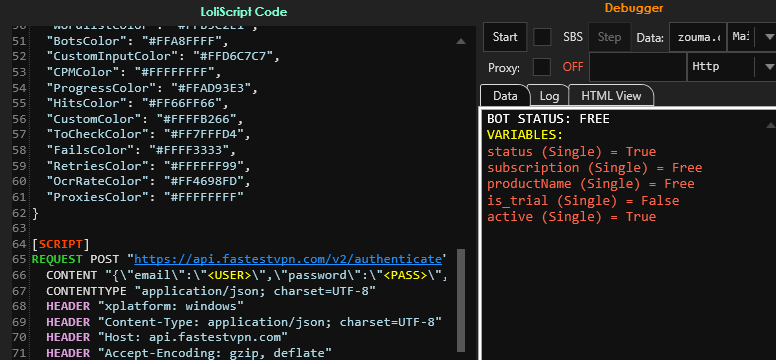776x360 pixels.
Task: Click the Start button in Debugger
Action: click(505, 37)
